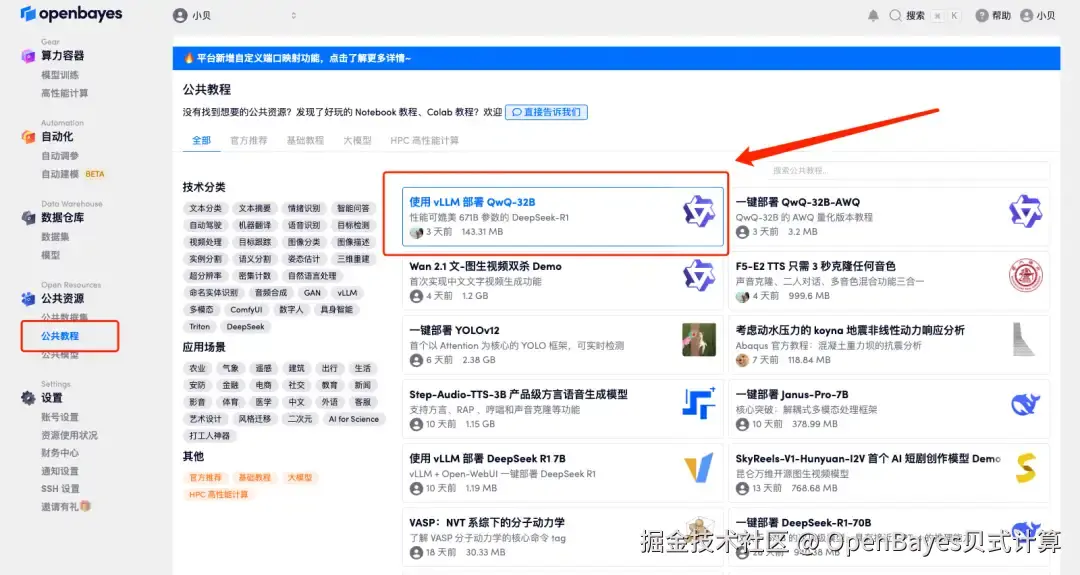Switch to the 官方推荐 tab
This screenshot has width=1080, height=575.
[249, 140]
